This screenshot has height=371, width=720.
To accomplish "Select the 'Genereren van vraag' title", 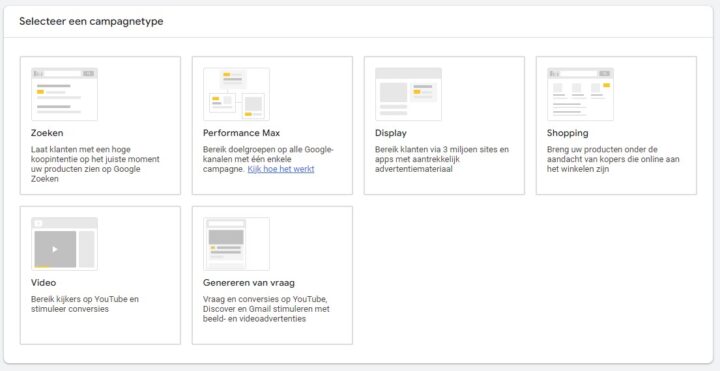I will pyautogui.click(x=249, y=282).
